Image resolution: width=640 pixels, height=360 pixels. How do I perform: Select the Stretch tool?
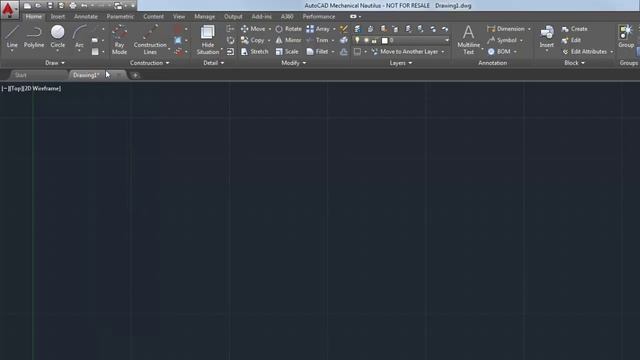254,52
